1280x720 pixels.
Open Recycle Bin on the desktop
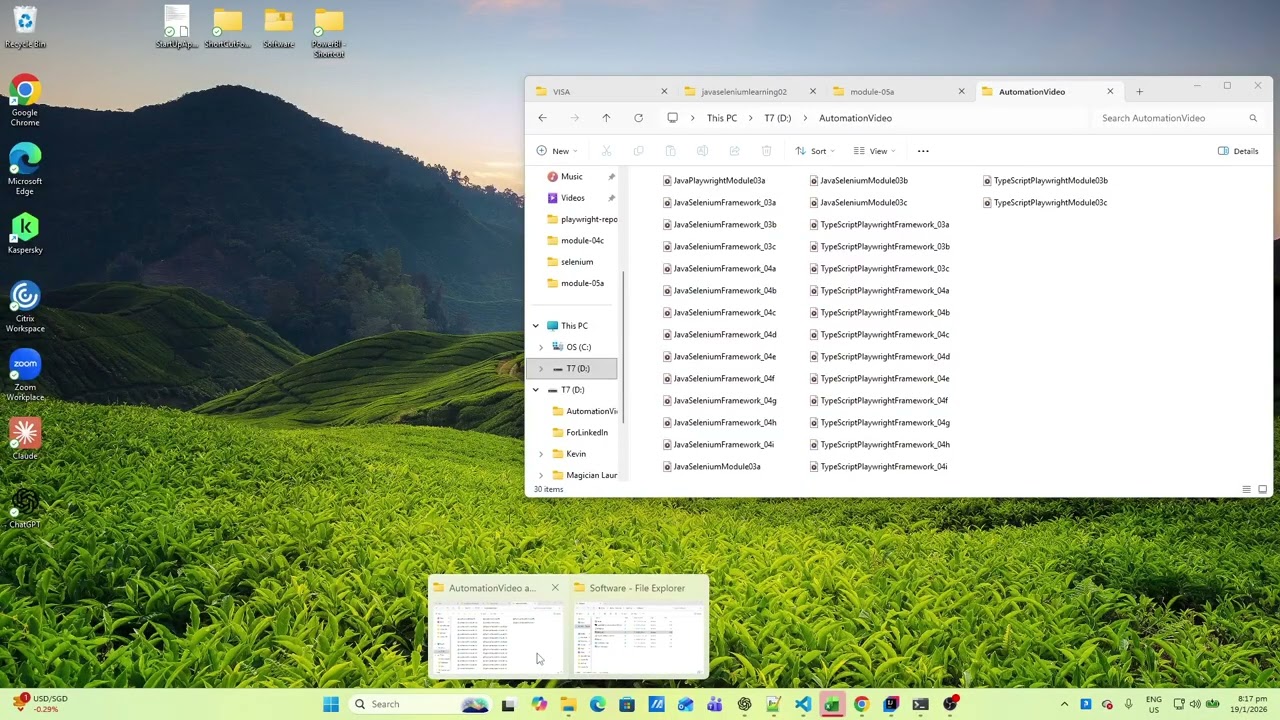[x=25, y=28]
